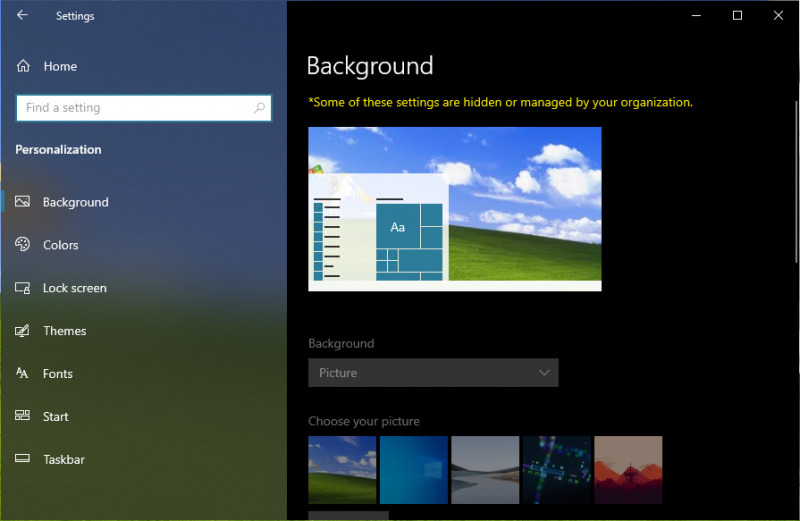
Task: Click the desktop background preview image
Action: pyautogui.click(x=455, y=209)
